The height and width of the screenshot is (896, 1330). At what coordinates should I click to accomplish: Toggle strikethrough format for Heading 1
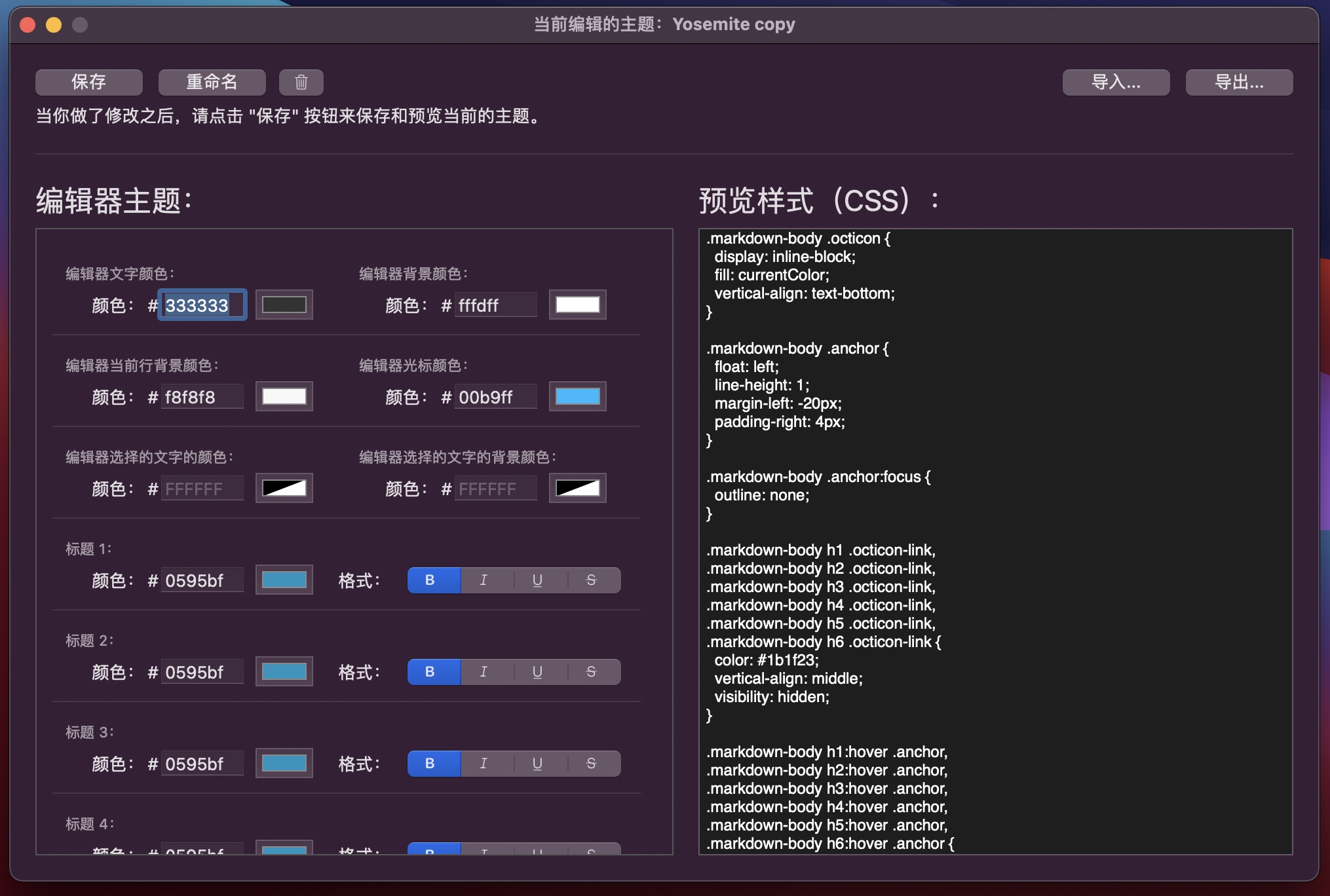tap(591, 580)
